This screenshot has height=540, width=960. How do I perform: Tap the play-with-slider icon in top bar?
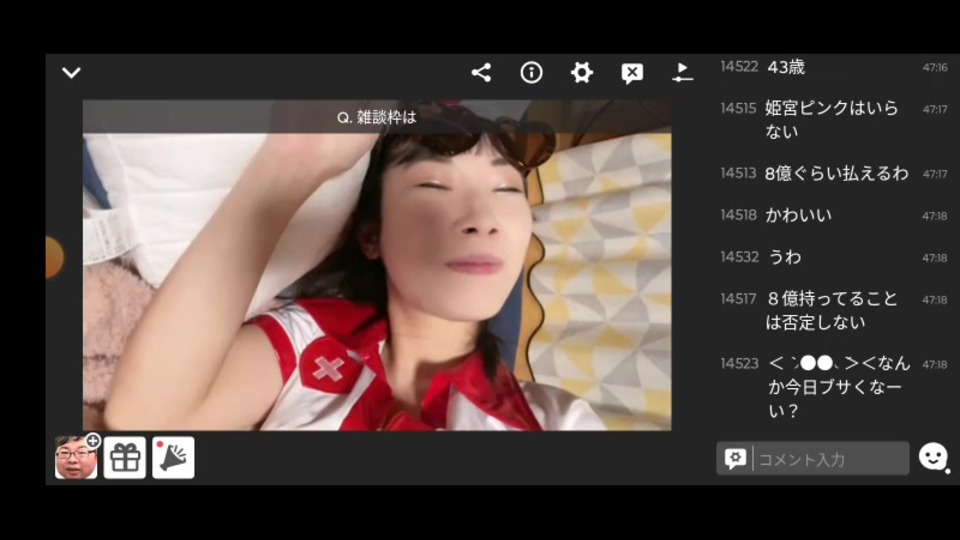682,73
